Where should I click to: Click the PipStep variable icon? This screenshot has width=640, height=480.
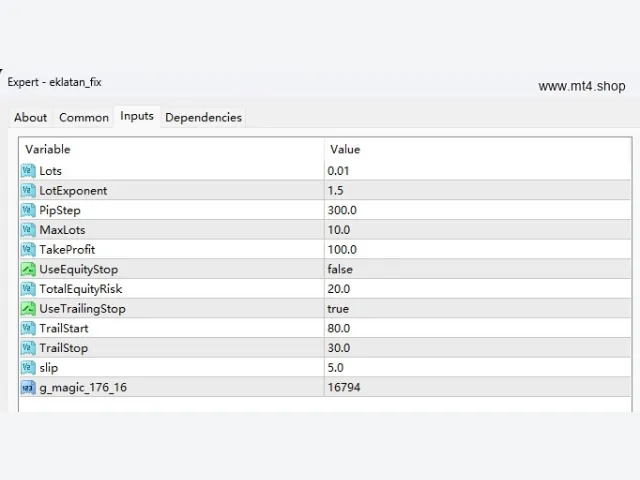[x=28, y=210]
